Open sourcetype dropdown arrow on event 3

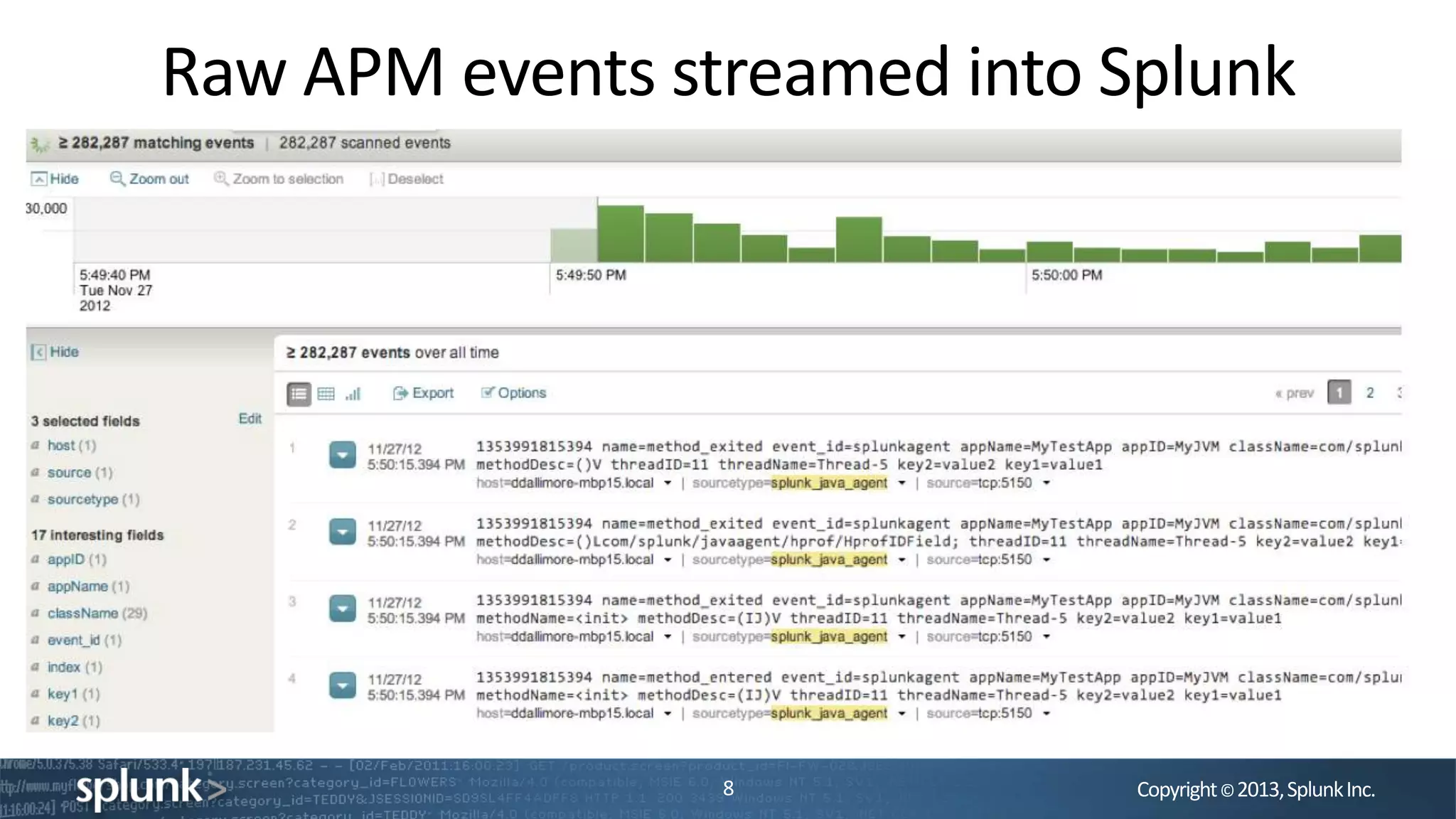(901, 637)
